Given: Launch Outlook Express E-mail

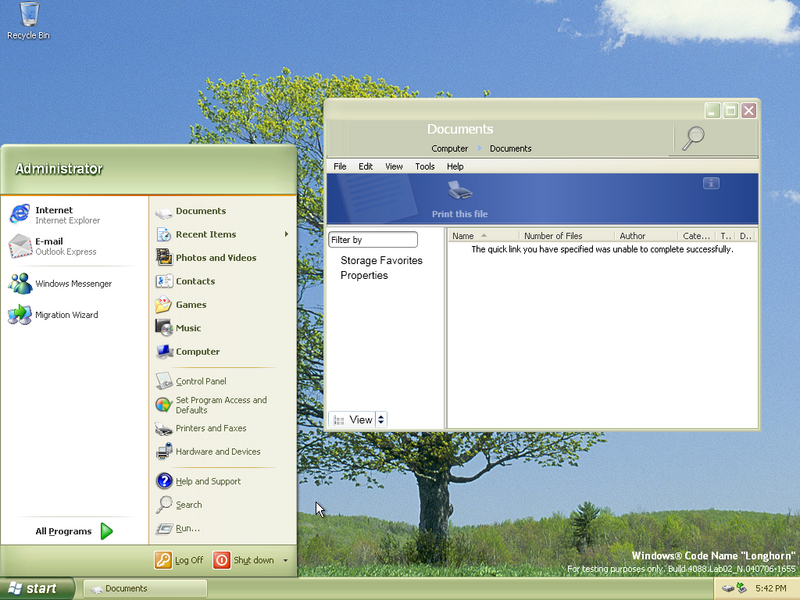Looking at the screenshot, I should [x=52, y=246].
